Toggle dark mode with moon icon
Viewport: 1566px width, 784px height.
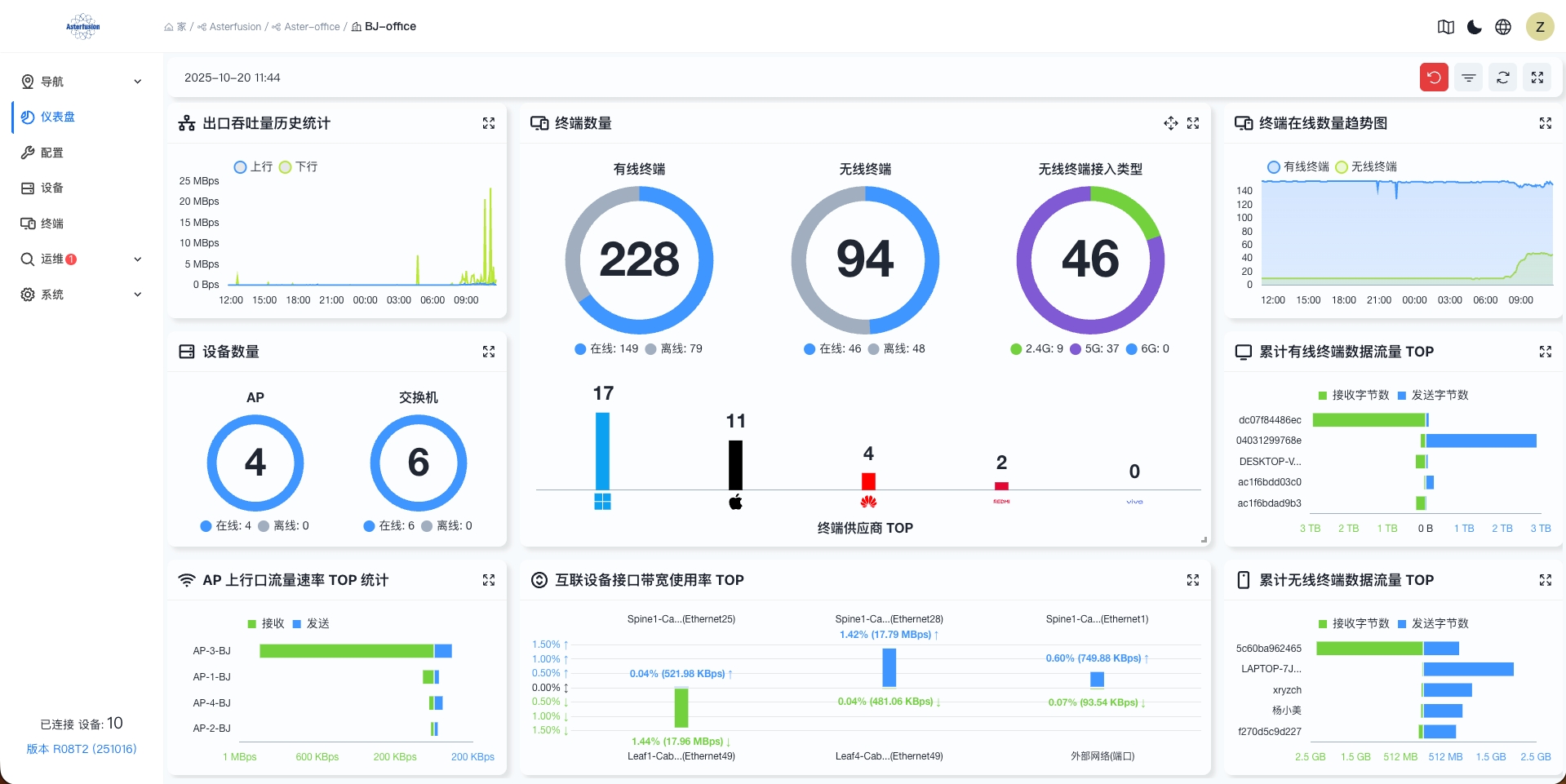1474,27
